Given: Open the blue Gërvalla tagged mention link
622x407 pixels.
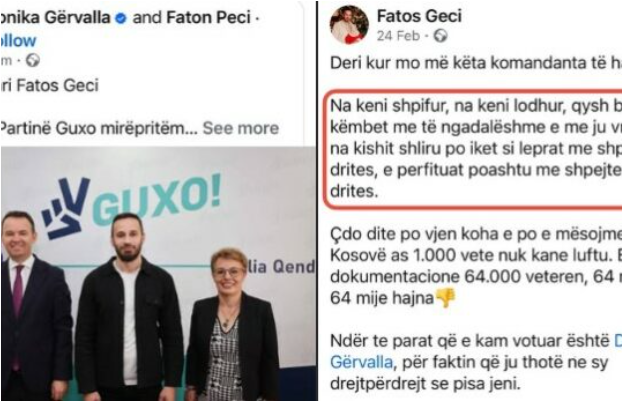Looking at the screenshot, I should point(361,362).
